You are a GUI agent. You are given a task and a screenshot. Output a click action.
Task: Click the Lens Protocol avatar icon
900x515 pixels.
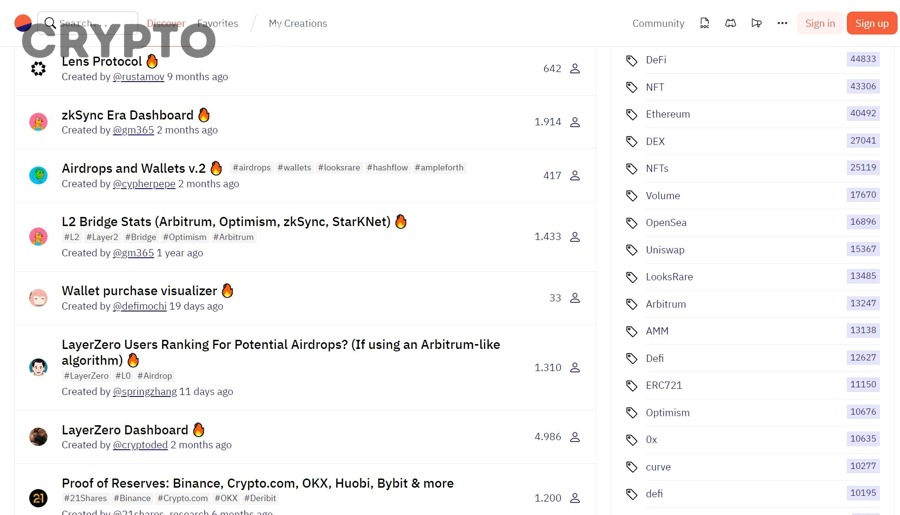[x=38, y=69]
